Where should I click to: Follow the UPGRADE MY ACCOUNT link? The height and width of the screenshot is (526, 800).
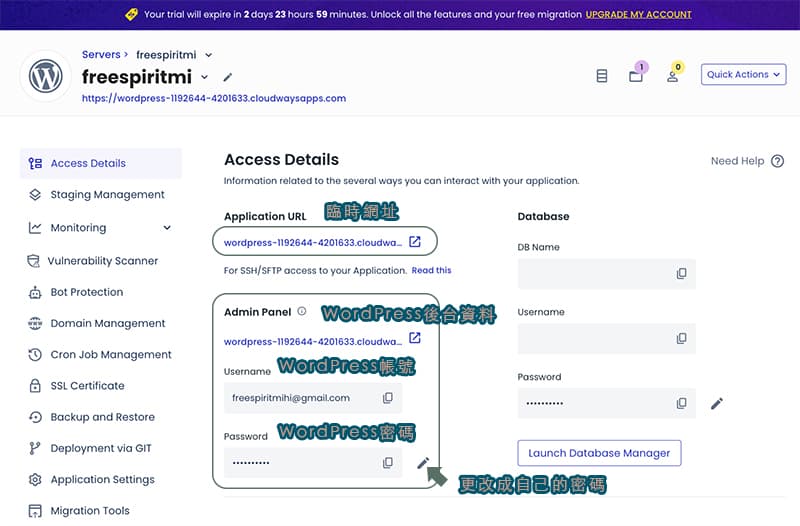click(x=638, y=14)
